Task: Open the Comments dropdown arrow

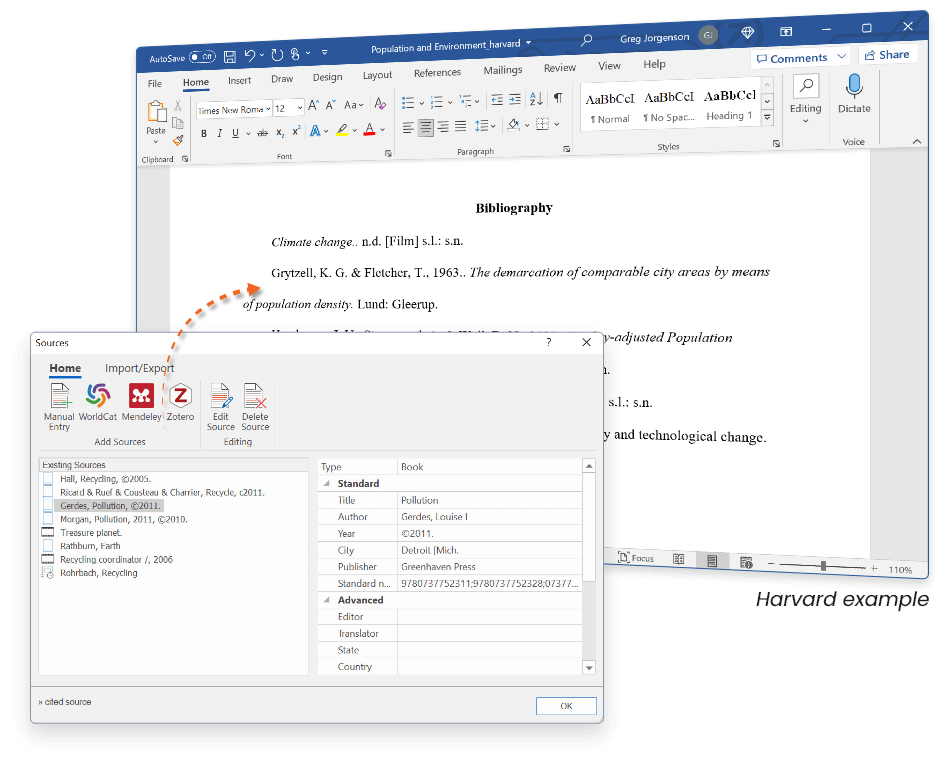Action: tap(842, 56)
